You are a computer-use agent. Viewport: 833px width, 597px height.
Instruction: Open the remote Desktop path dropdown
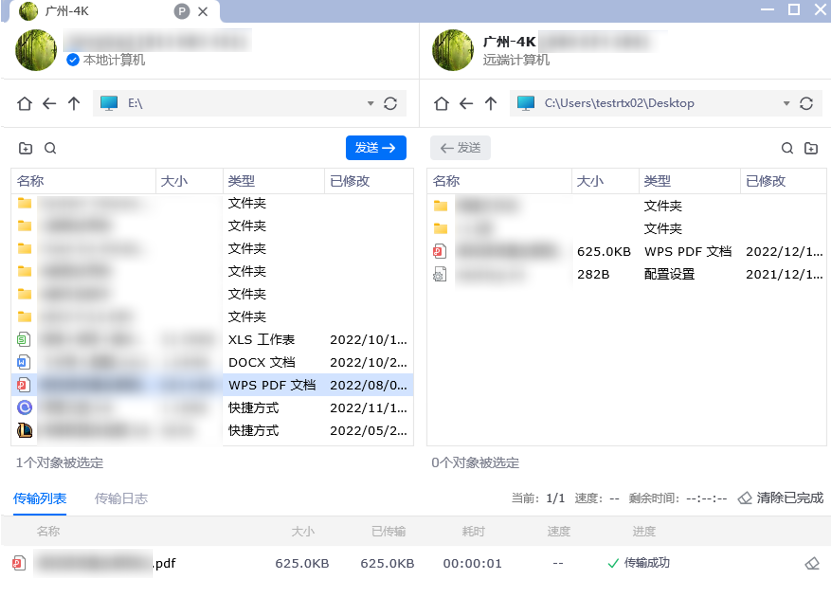[x=786, y=103]
